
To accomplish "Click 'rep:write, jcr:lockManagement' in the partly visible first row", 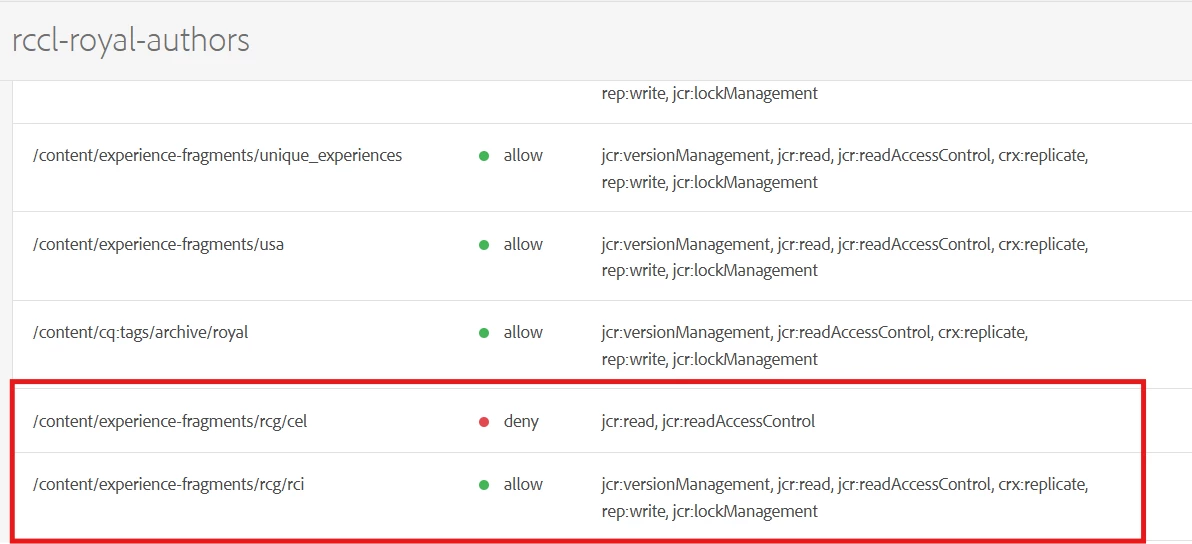I will pos(709,94).
